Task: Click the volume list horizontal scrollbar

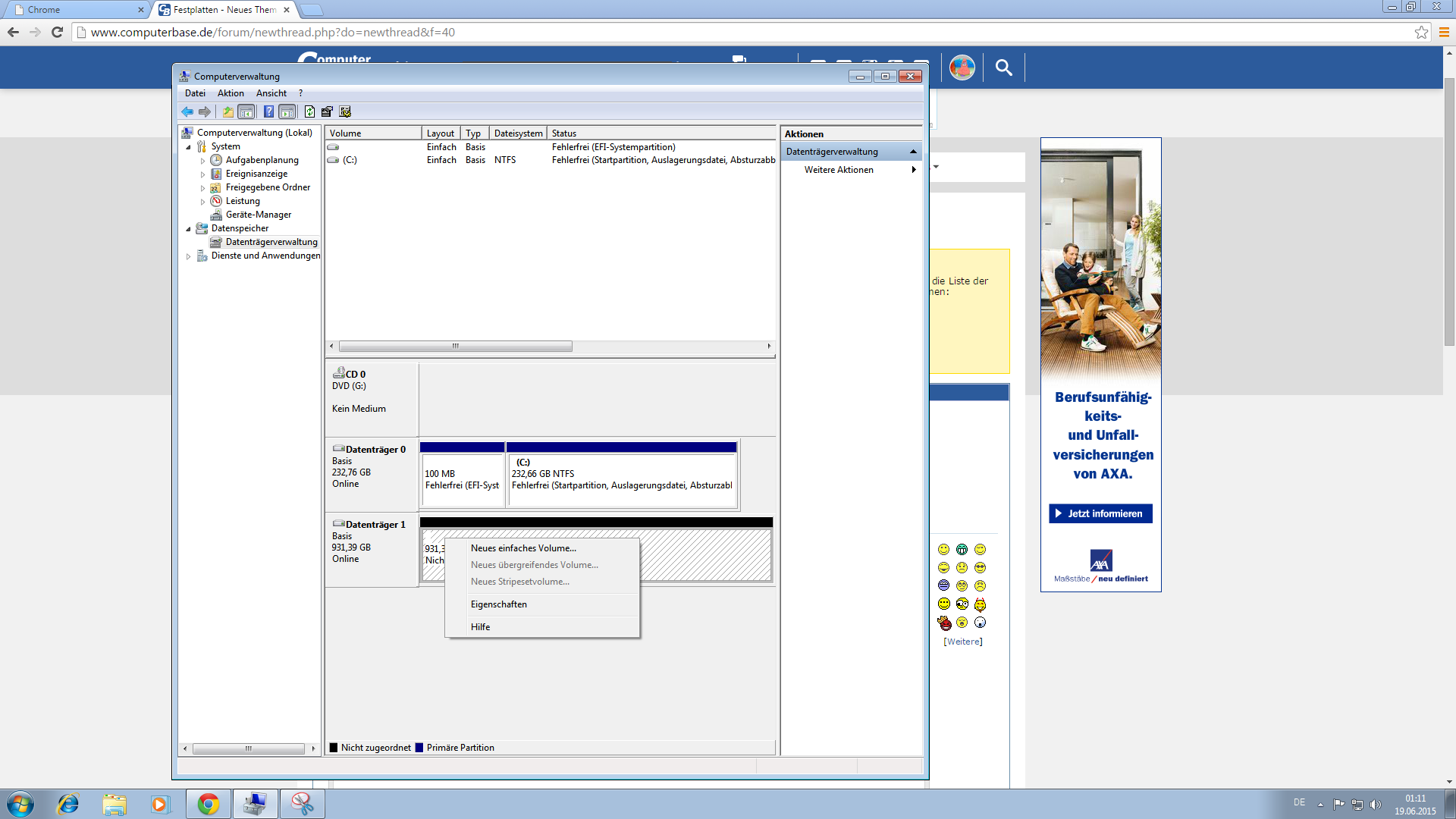Action: coord(455,346)
